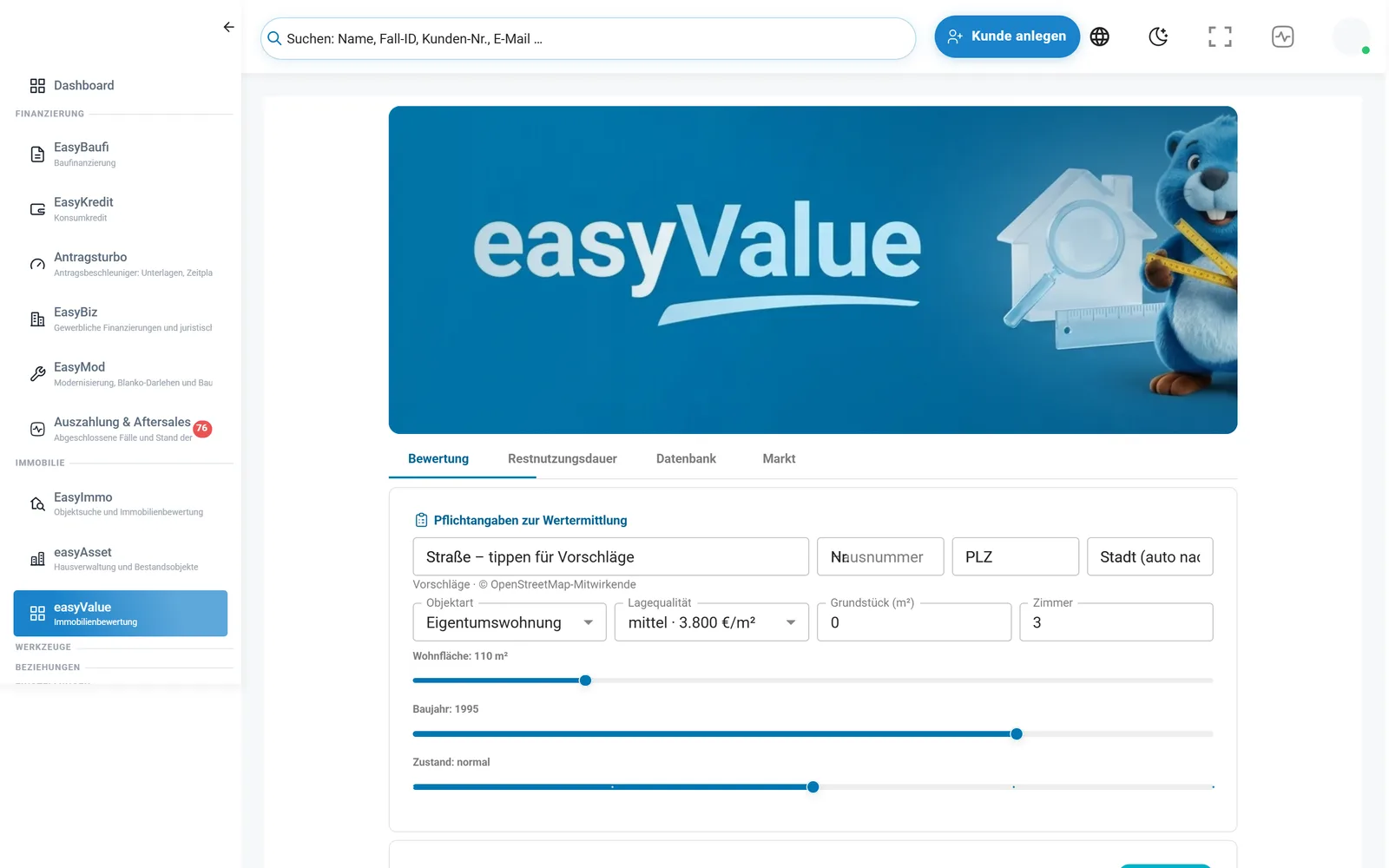Click the search magnifier icon

coord(274,38)
